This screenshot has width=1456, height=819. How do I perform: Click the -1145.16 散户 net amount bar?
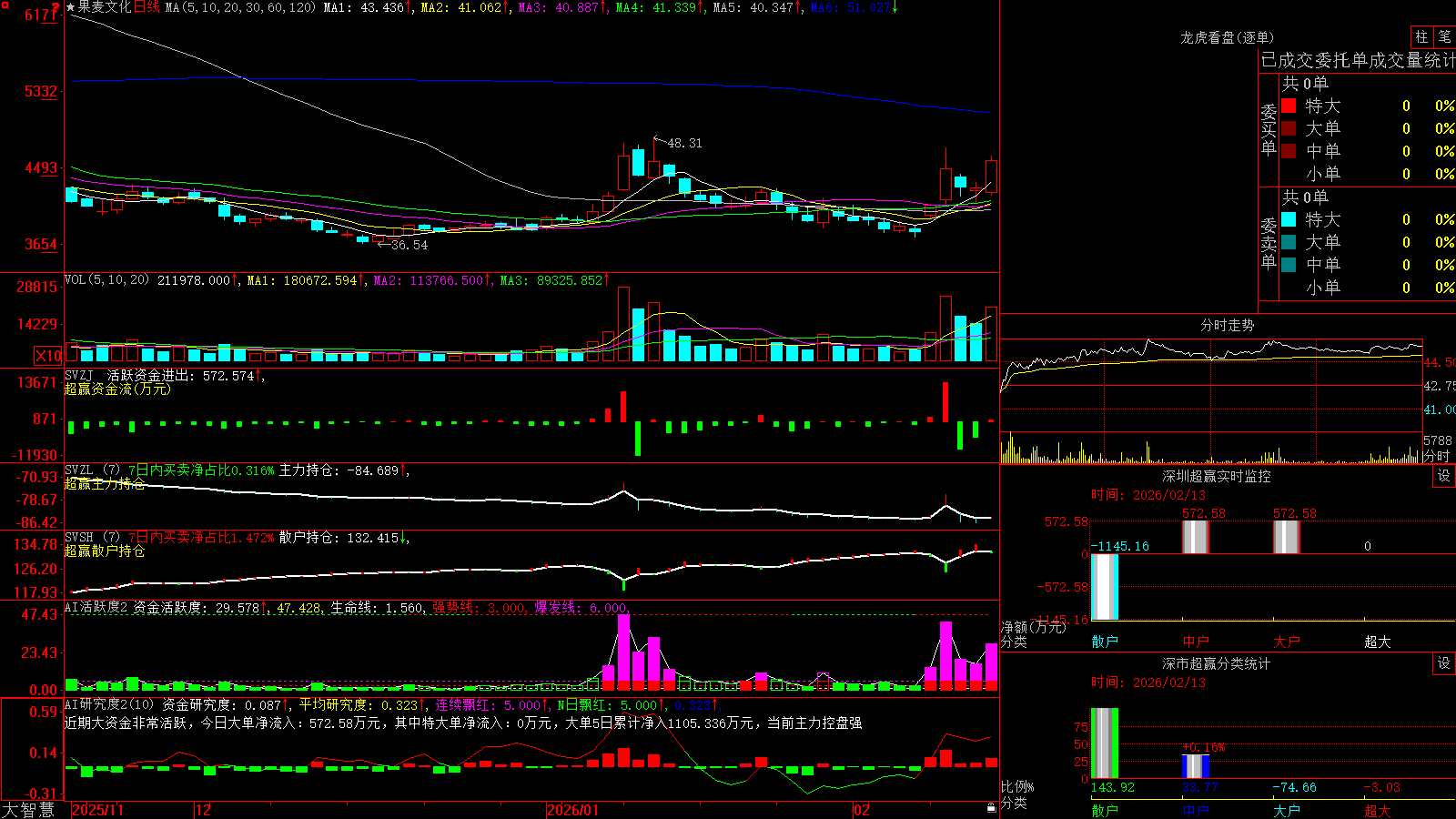tap(1105, 587)
